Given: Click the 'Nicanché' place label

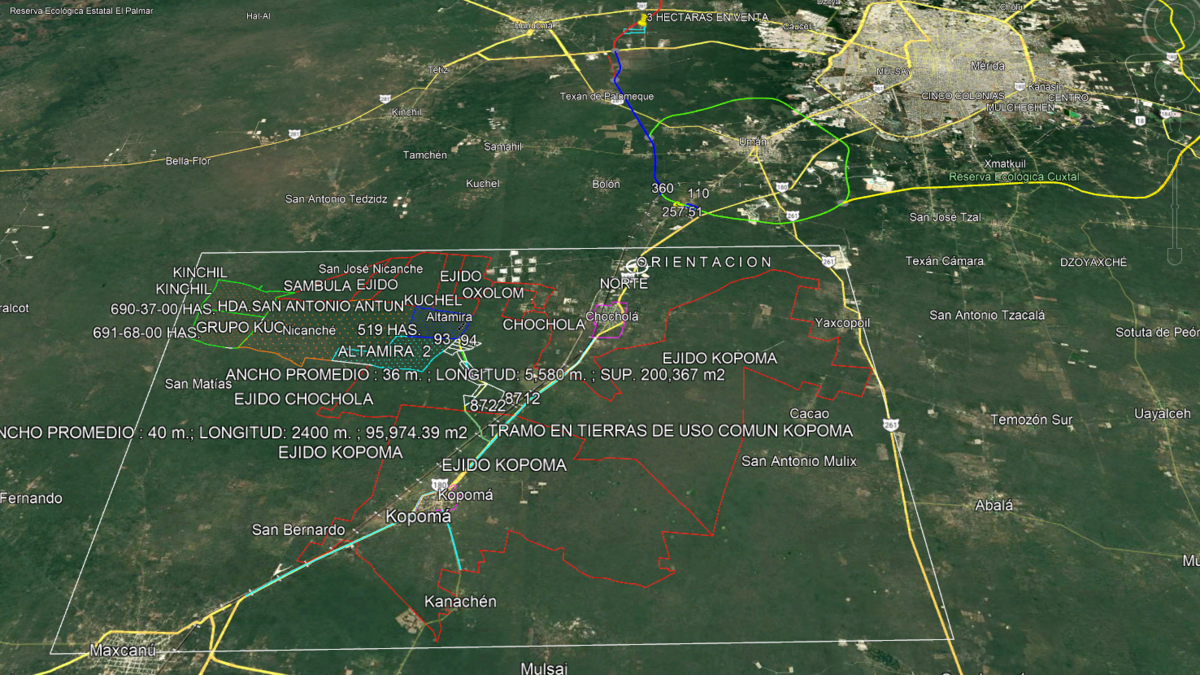Looking at the screenshot, I should click(x=309, y=329).
